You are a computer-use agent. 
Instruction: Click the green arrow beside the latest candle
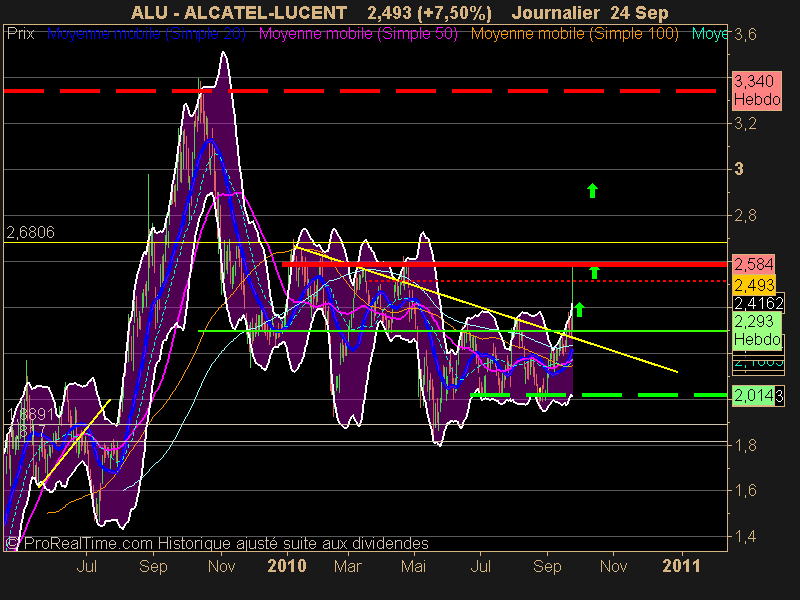579,309
